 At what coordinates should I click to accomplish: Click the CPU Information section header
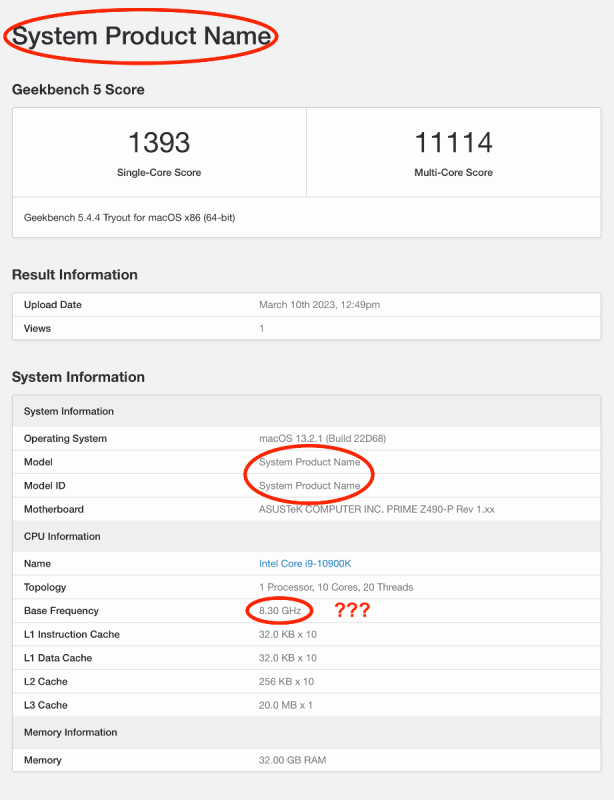point(306,536)
